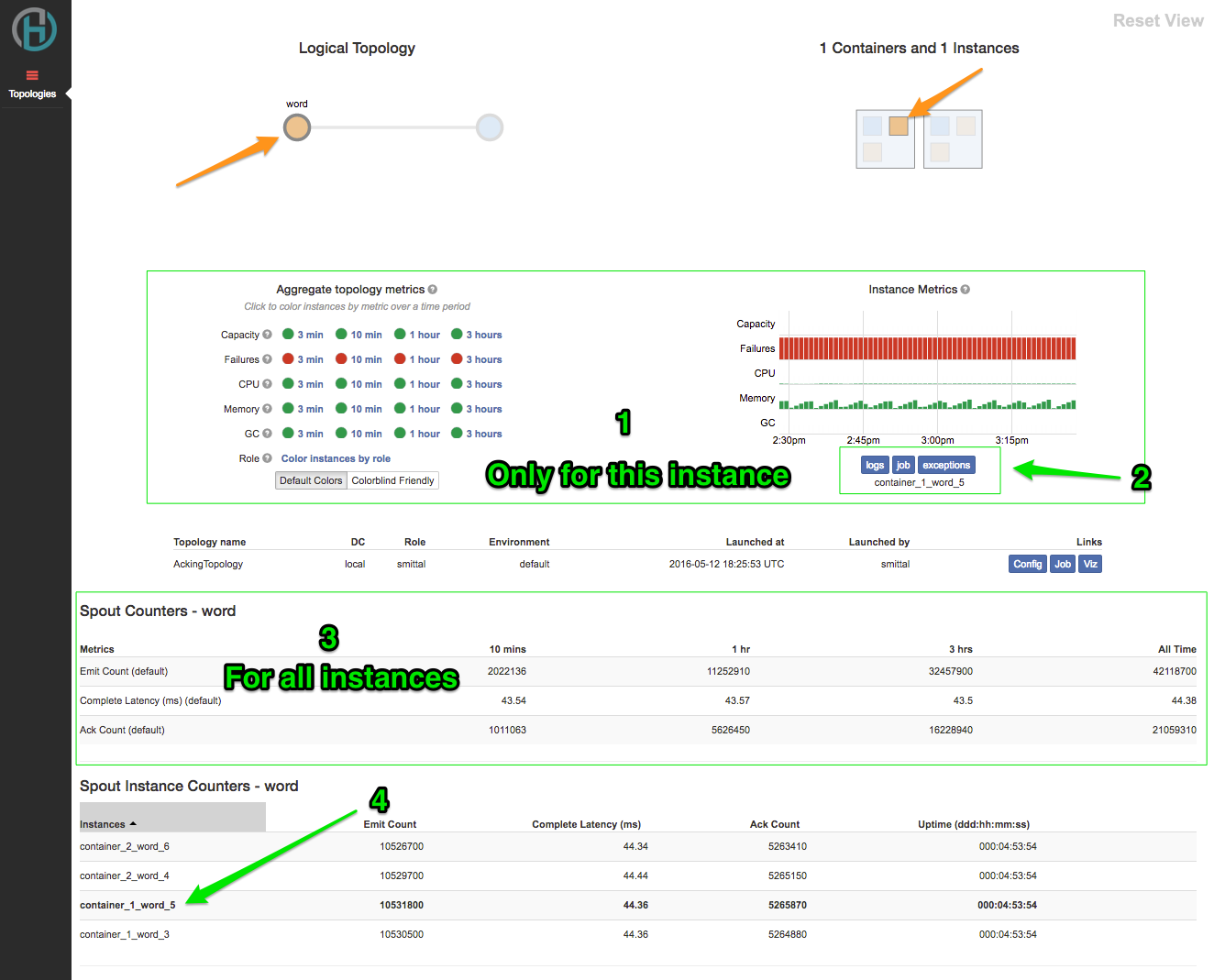Click the Memory usage chart
1214x980 pixels.
point(927,403)
